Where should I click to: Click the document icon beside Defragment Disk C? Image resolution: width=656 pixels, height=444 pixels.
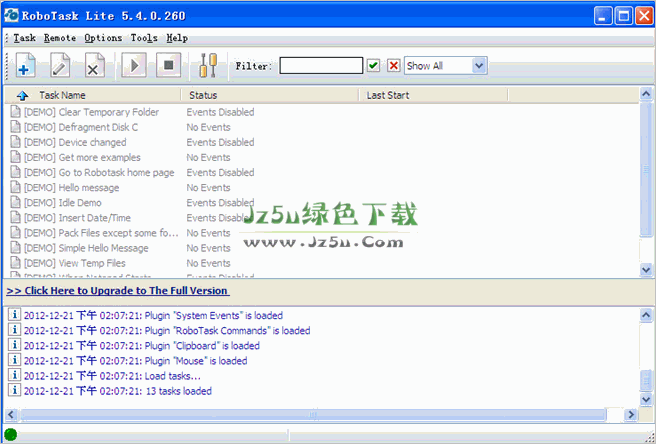click(x=15, y=127)
